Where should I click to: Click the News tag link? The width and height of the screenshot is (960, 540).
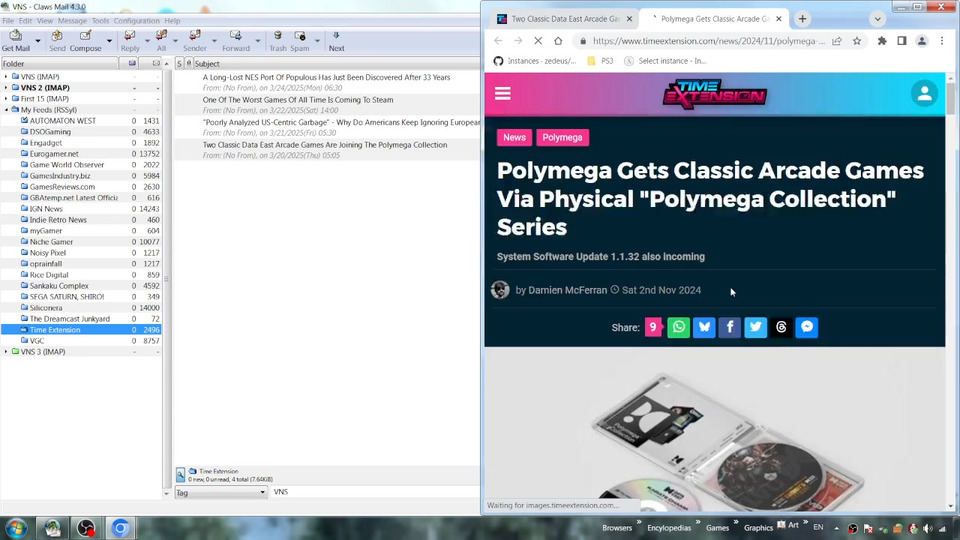[514, 137]
